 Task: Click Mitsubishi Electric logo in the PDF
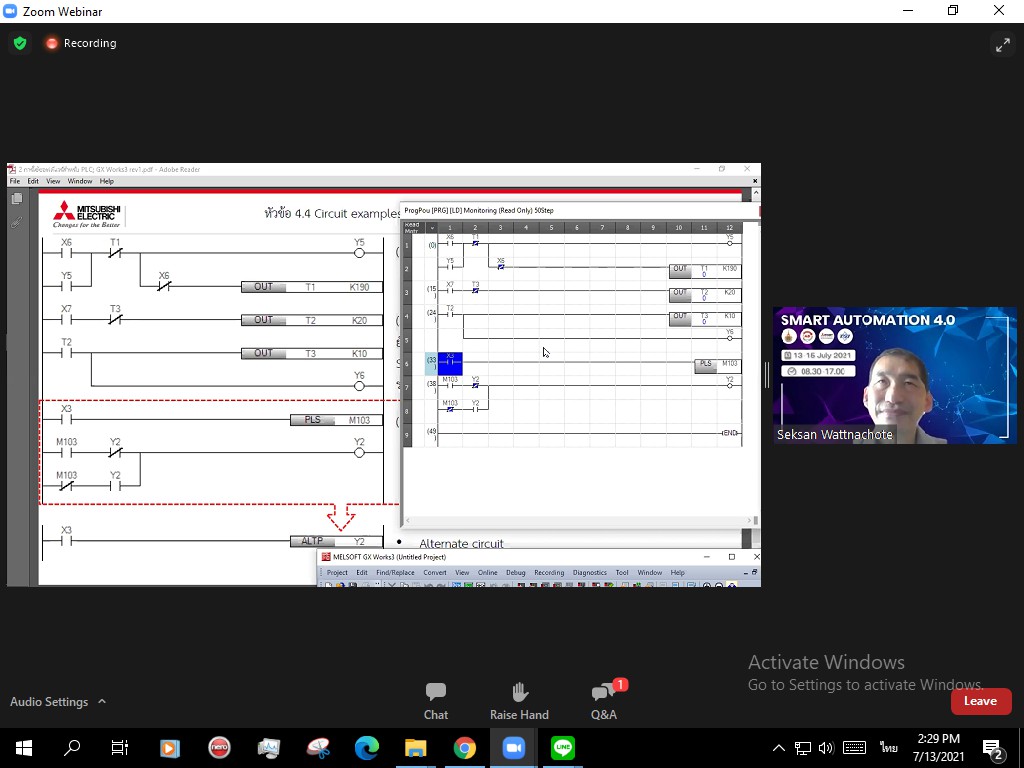click(87, 214)
